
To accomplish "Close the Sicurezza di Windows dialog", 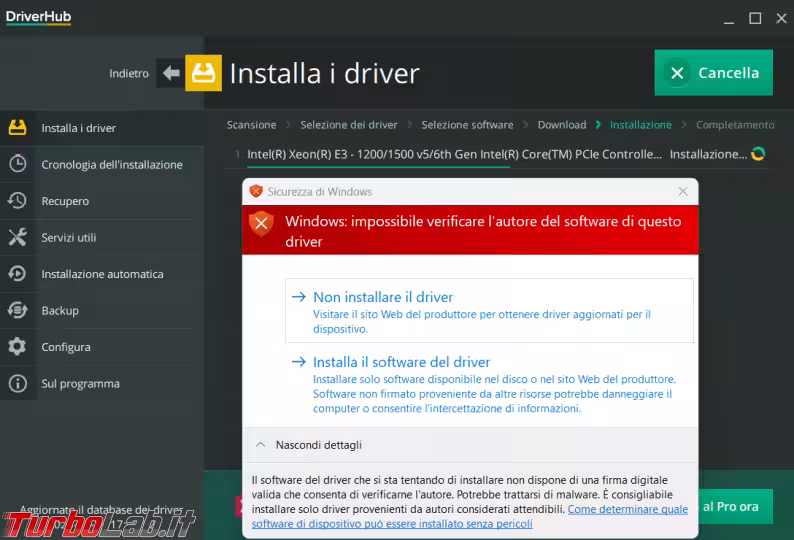I will 683,191.
